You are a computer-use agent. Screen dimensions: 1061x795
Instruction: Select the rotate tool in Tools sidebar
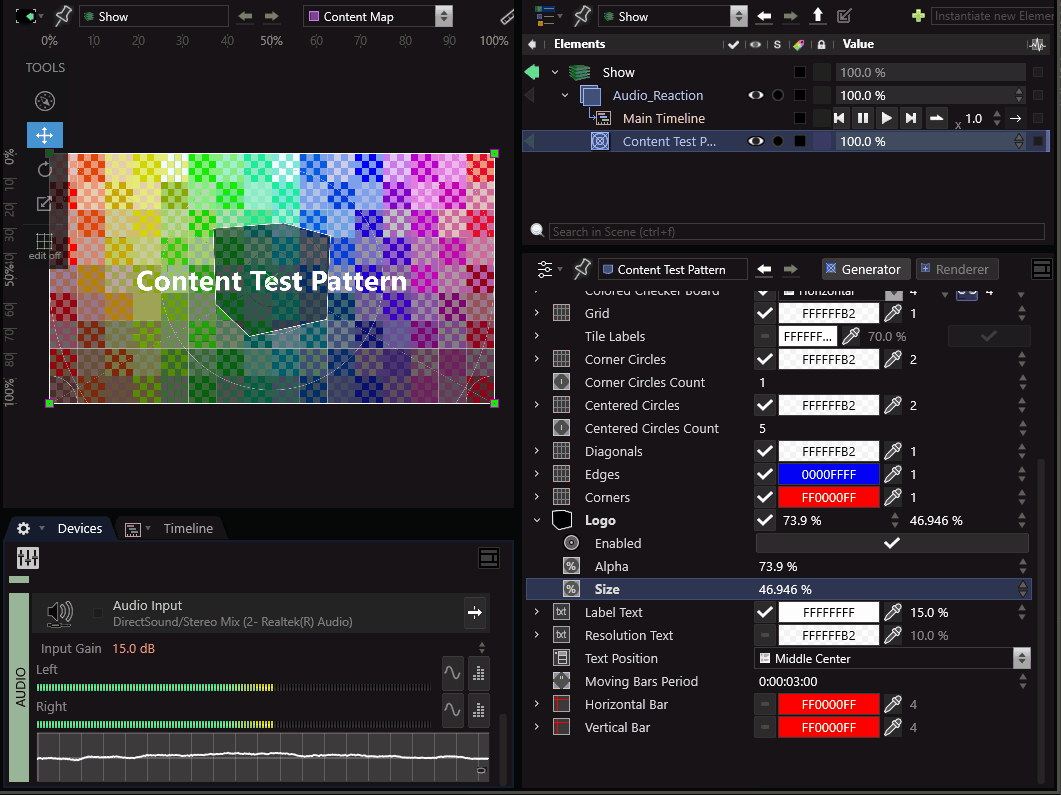pyautogui.click(x=44, y=169)
